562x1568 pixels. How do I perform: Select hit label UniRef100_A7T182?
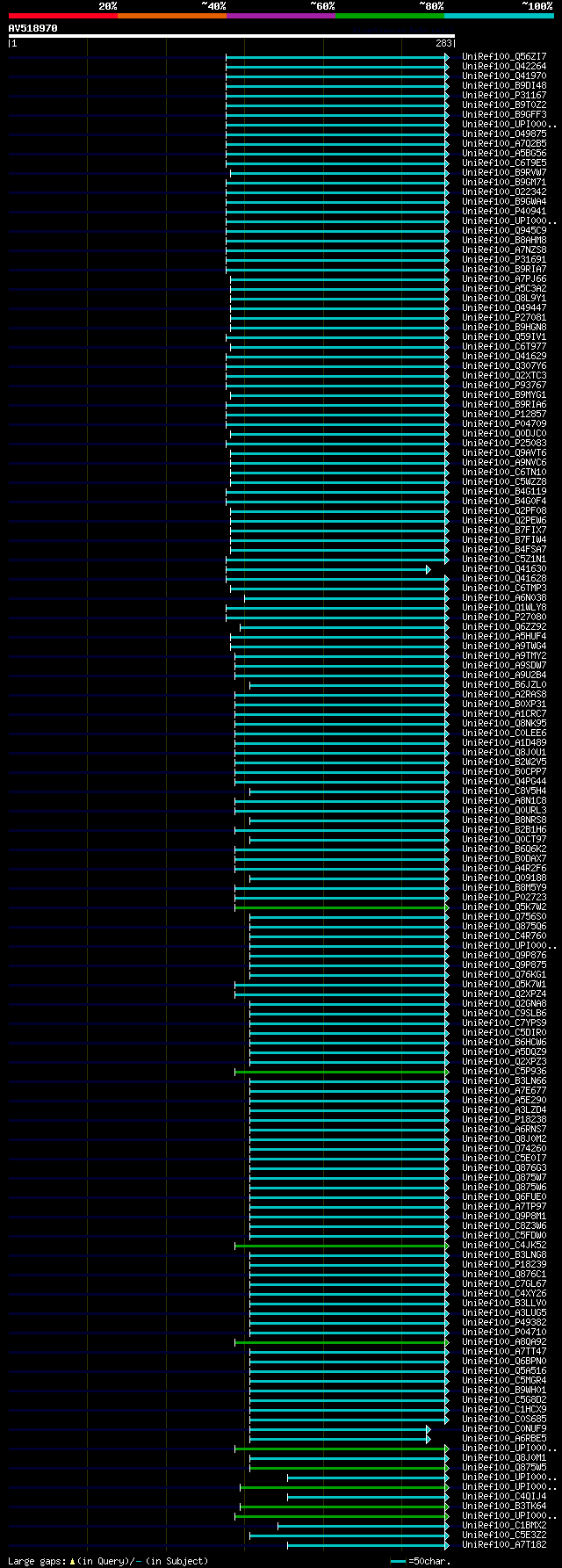coord(504,1544)
